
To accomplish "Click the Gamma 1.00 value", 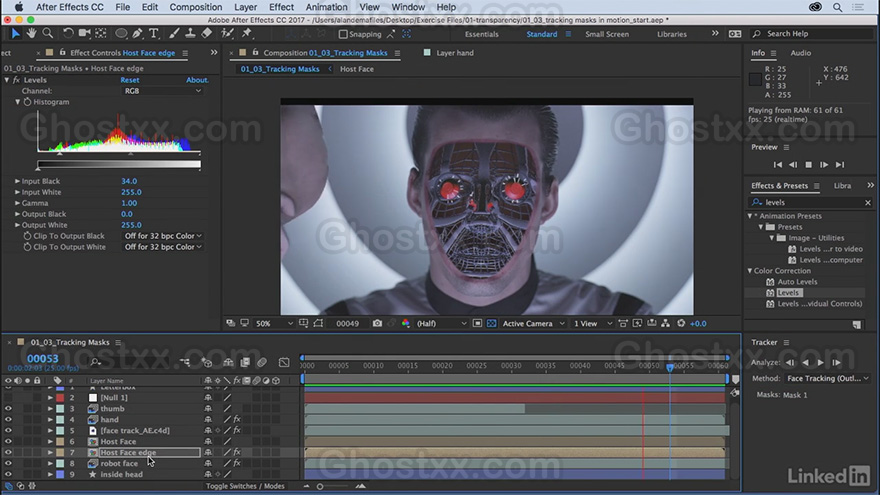I will (x=129, y=203).
